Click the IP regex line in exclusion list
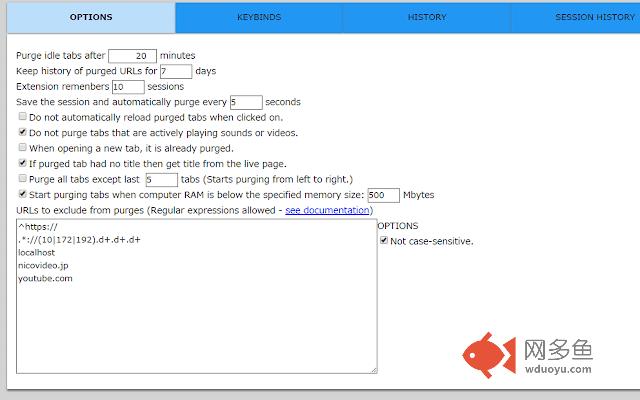The image size is (640, 400). coord(79,240)
